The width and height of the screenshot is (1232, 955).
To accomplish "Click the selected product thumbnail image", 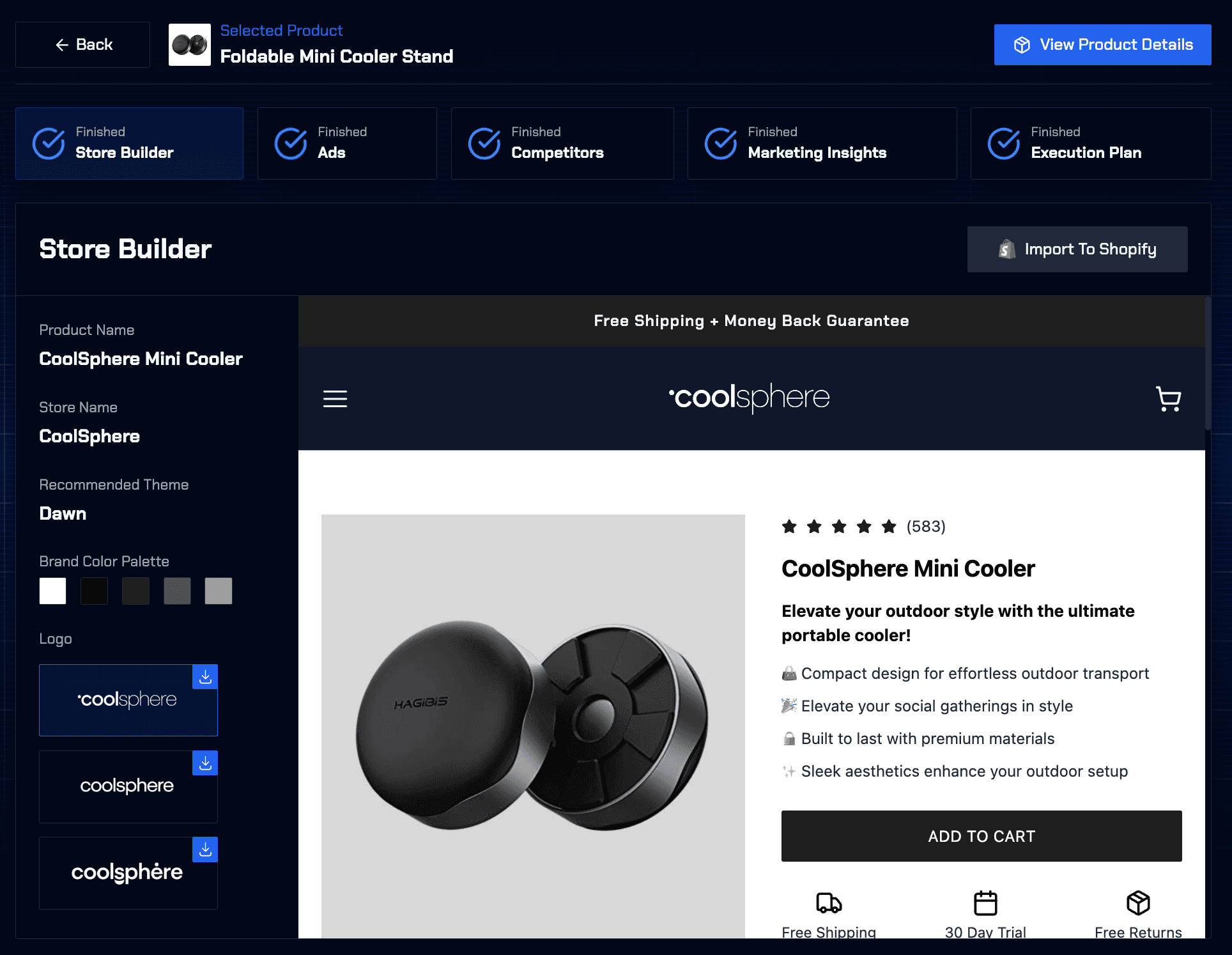I will [x=190, y=44].
